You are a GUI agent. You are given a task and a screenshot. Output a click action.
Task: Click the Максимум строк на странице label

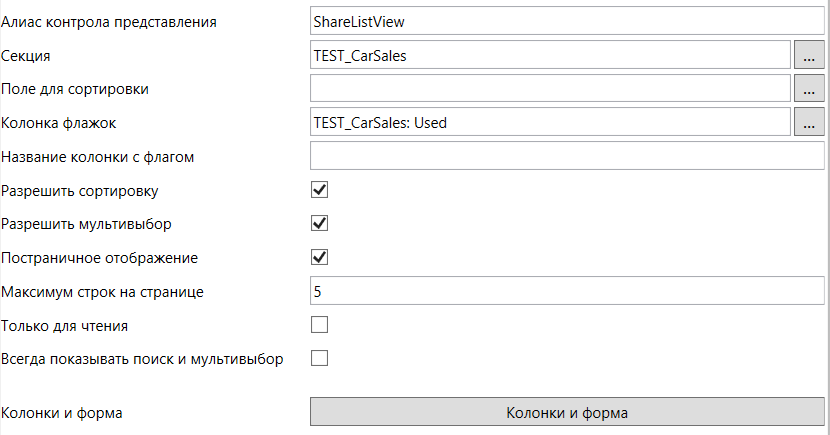pos(103,292)
